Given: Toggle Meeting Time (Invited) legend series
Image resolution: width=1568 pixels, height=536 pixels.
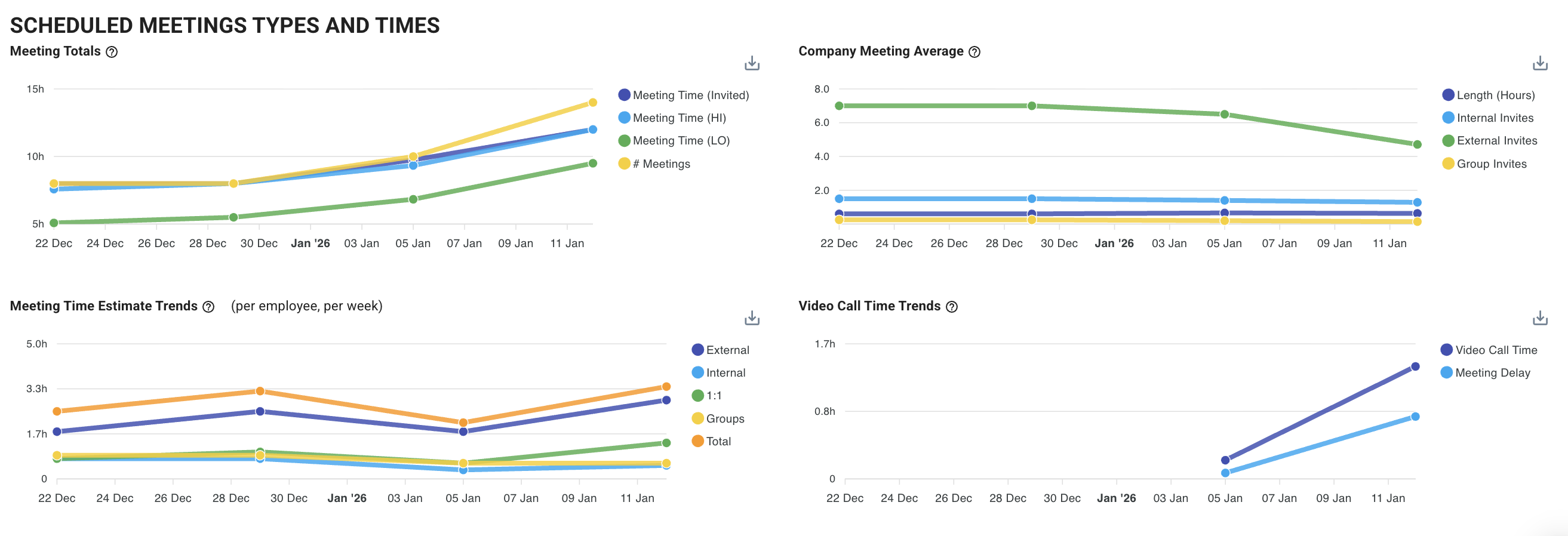Looking at the screenshot, I should [690, 96].
